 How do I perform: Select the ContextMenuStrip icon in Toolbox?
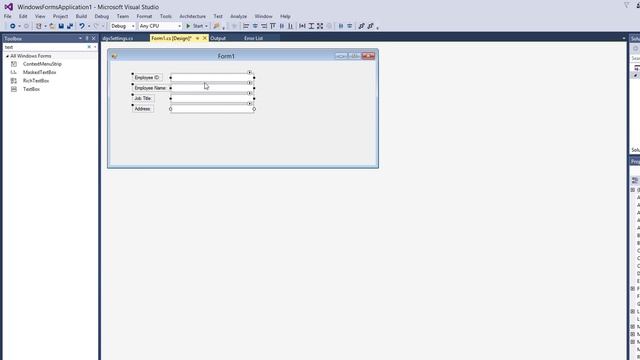[14, 64]
